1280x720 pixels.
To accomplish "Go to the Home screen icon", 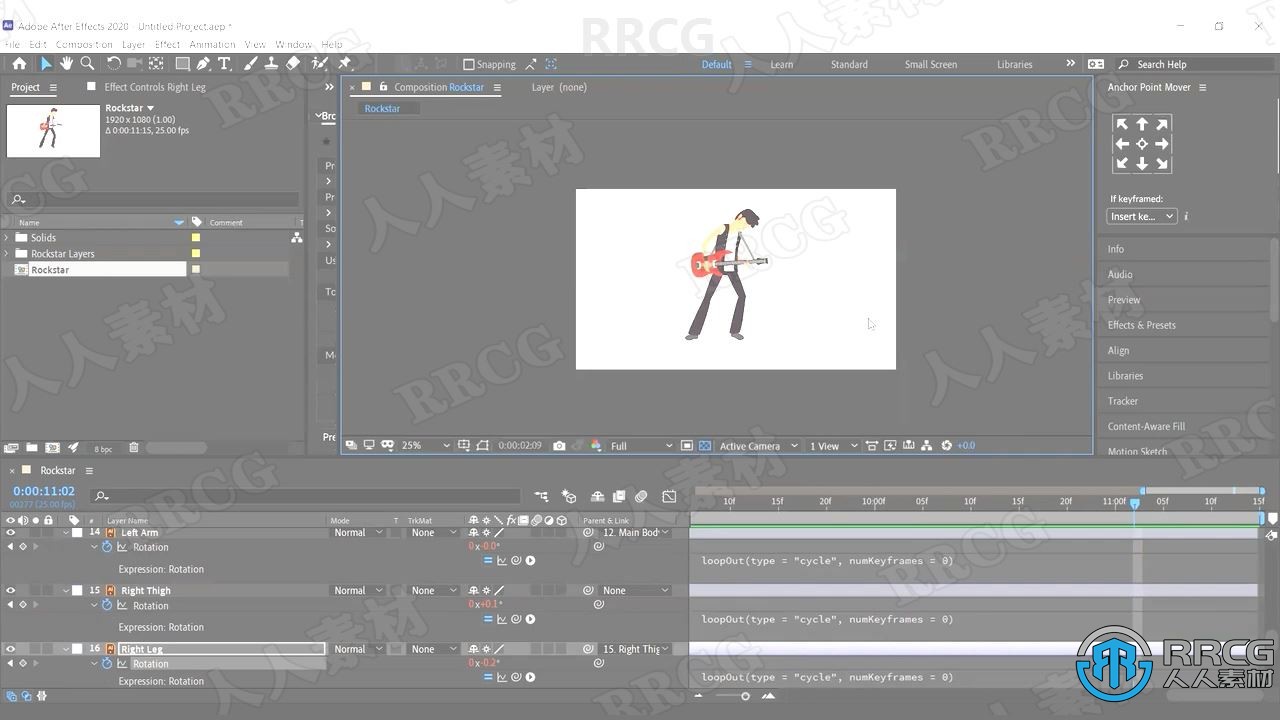I will (19, 63).
